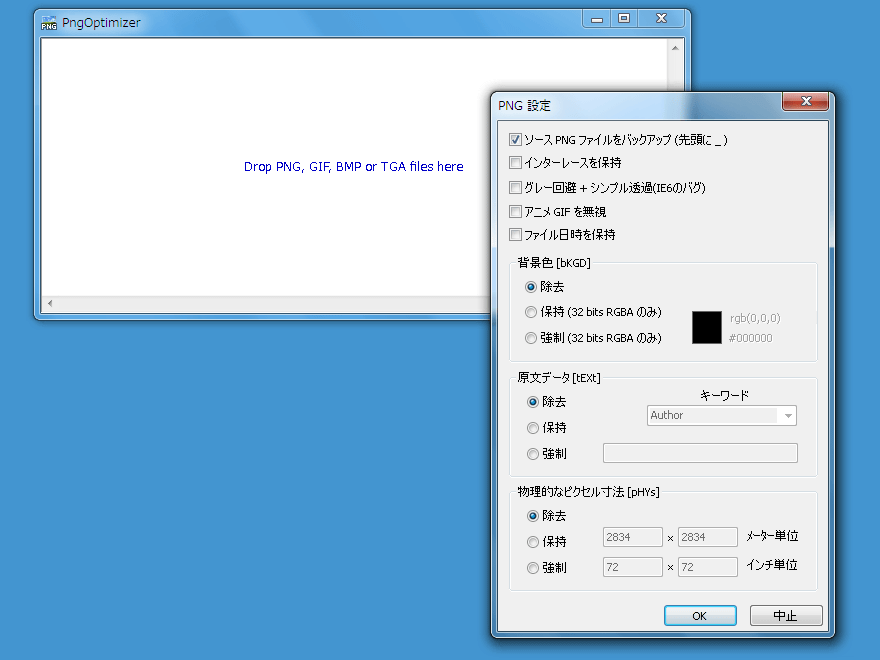Select 強制 radio under 背景色 [bKGD]
Screen dimensions: 880x660
531,338
